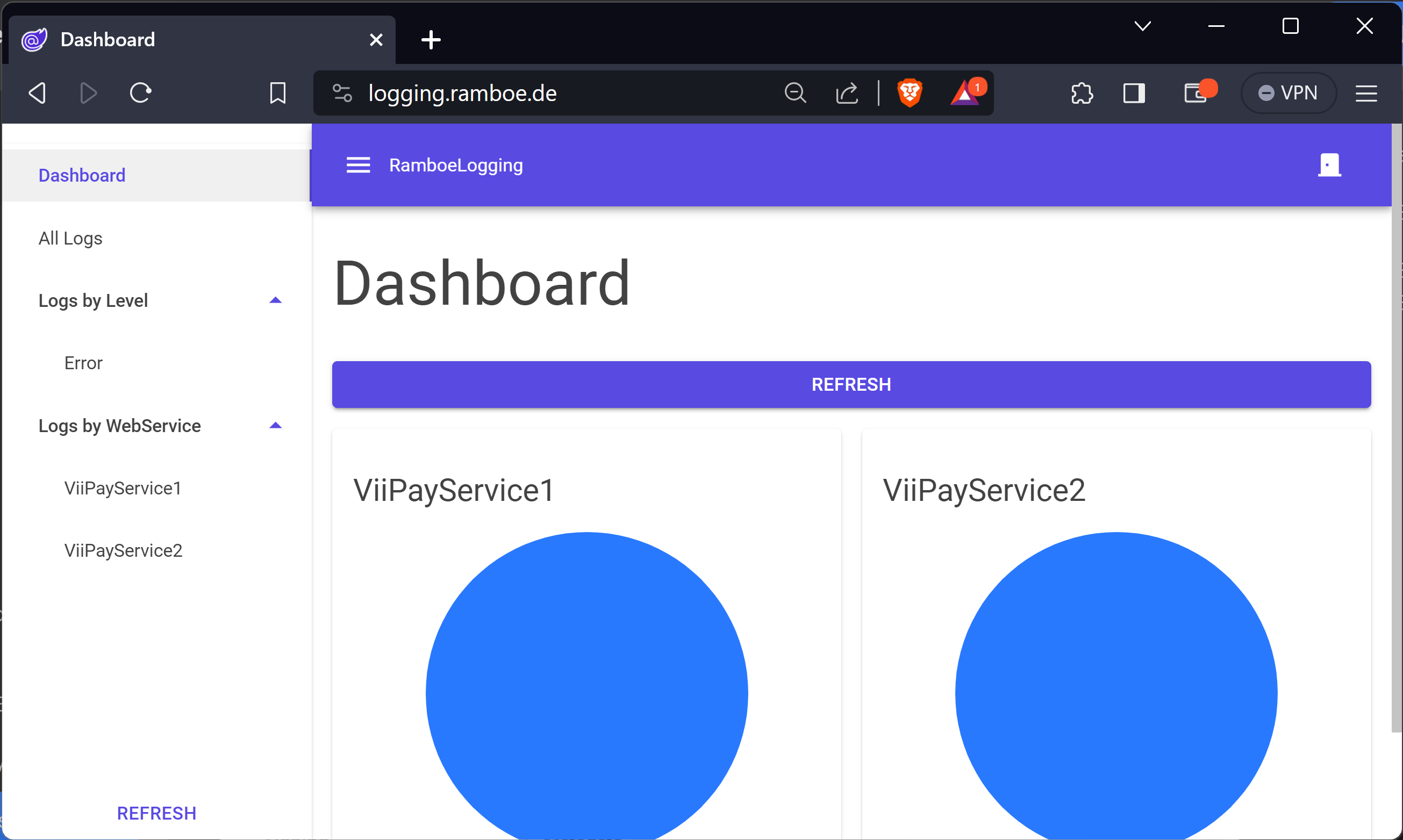Screen dimensions: 1403x840
Task: Click the zoom out magnifier icon
Action: (x=795, y=93)
